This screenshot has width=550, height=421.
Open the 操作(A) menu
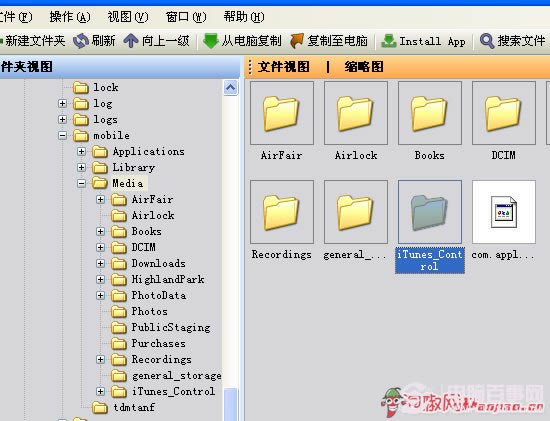pyautogui.click(x=70, y=17)
